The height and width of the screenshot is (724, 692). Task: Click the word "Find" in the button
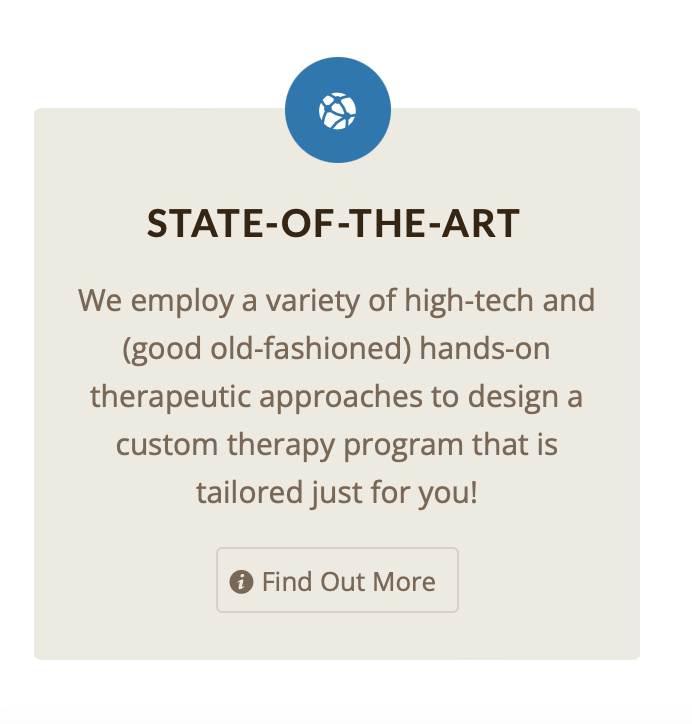tap(287, 581)
